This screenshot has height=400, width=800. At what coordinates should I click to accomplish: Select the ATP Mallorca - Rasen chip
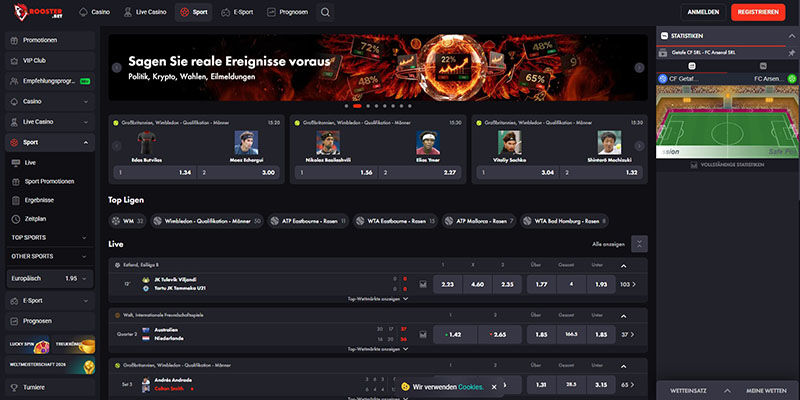[x=479, y=221]
